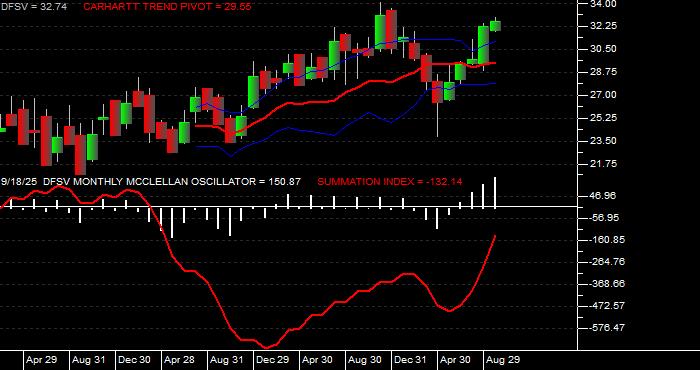This screenshot has width=700, height=370.
Task: Click the 32.25 price axis value
Action: point(603,26)
